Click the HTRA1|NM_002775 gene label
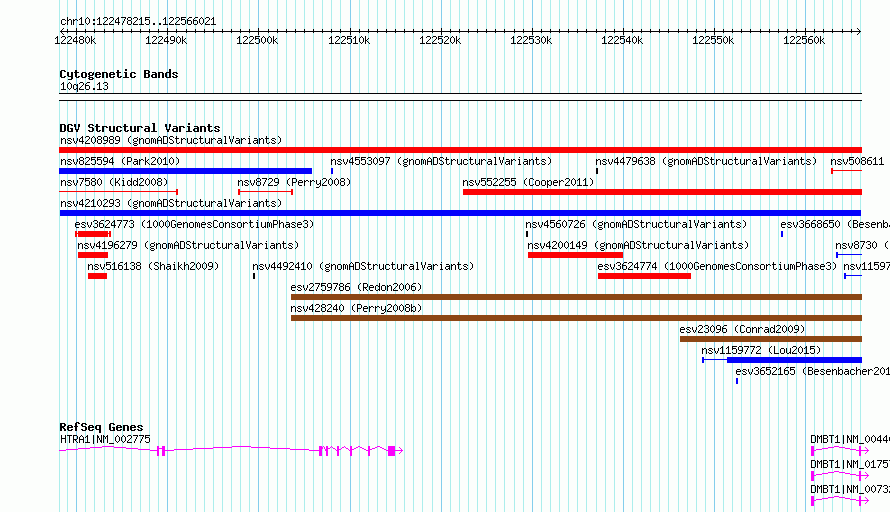Screen dimensions: 890x512 (105, 439)
